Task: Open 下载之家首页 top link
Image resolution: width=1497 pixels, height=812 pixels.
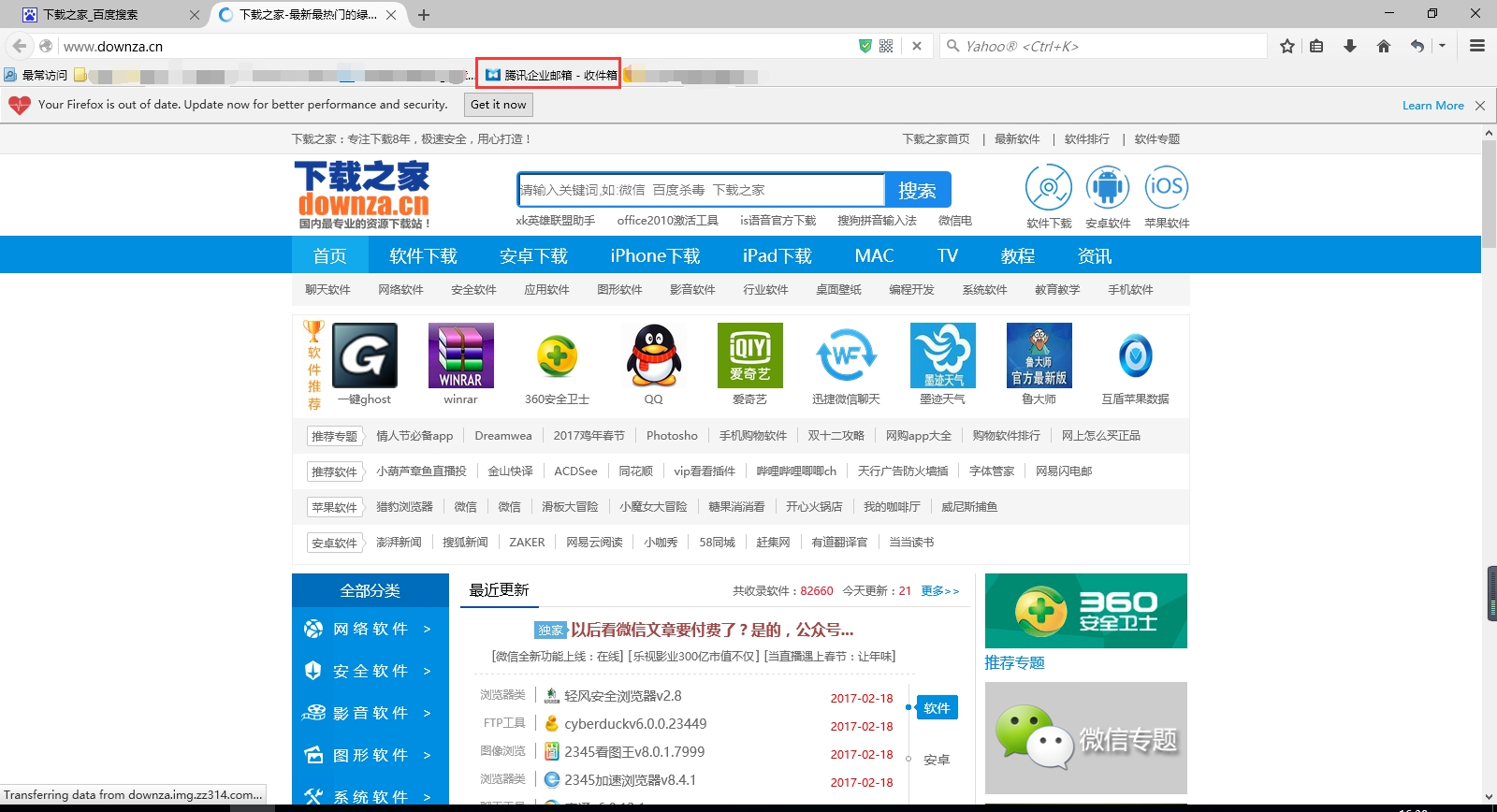Action: click(936, 139)
